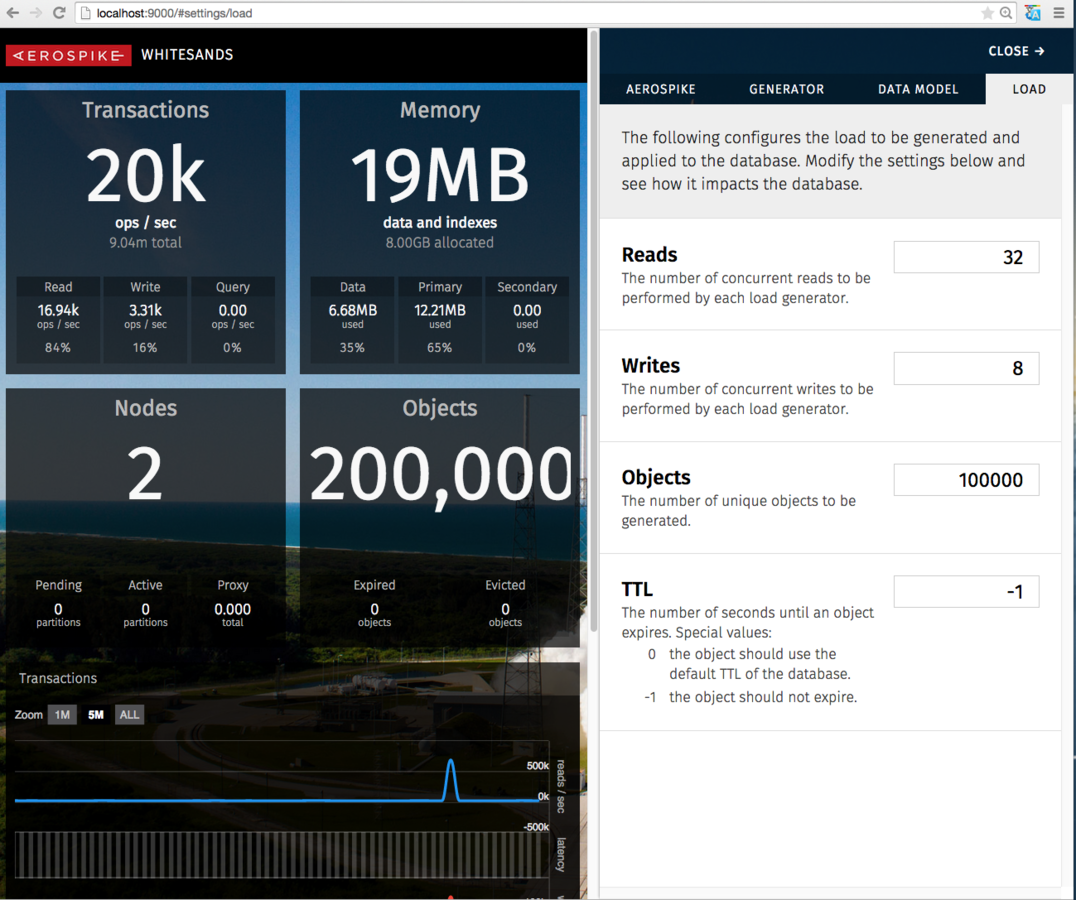Click the Objects count input field
Image resolution: width=1076 pixels, height=900 pixels.
point(966,479)
